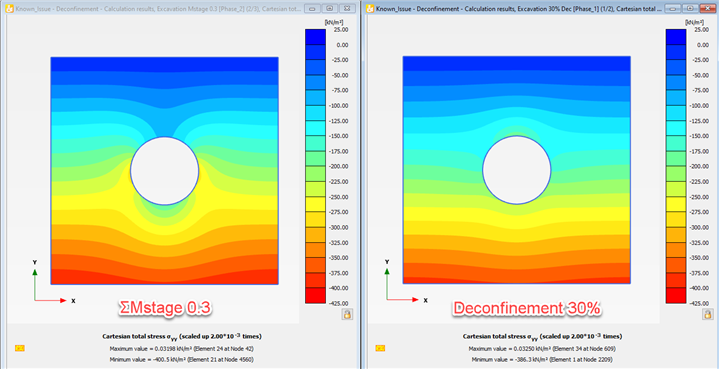Click Maximum value 0.03198 kN/m² line
The width and height of the screenshot is (719, 369).
coord(182,349)
